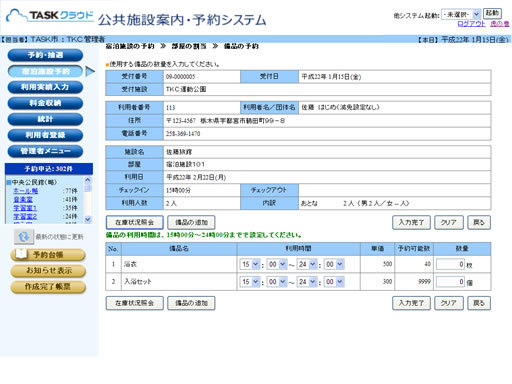Open the 音楽室 link
This screenshot has width=512, height=384.
pyautogui.click(x=23, y=200)
